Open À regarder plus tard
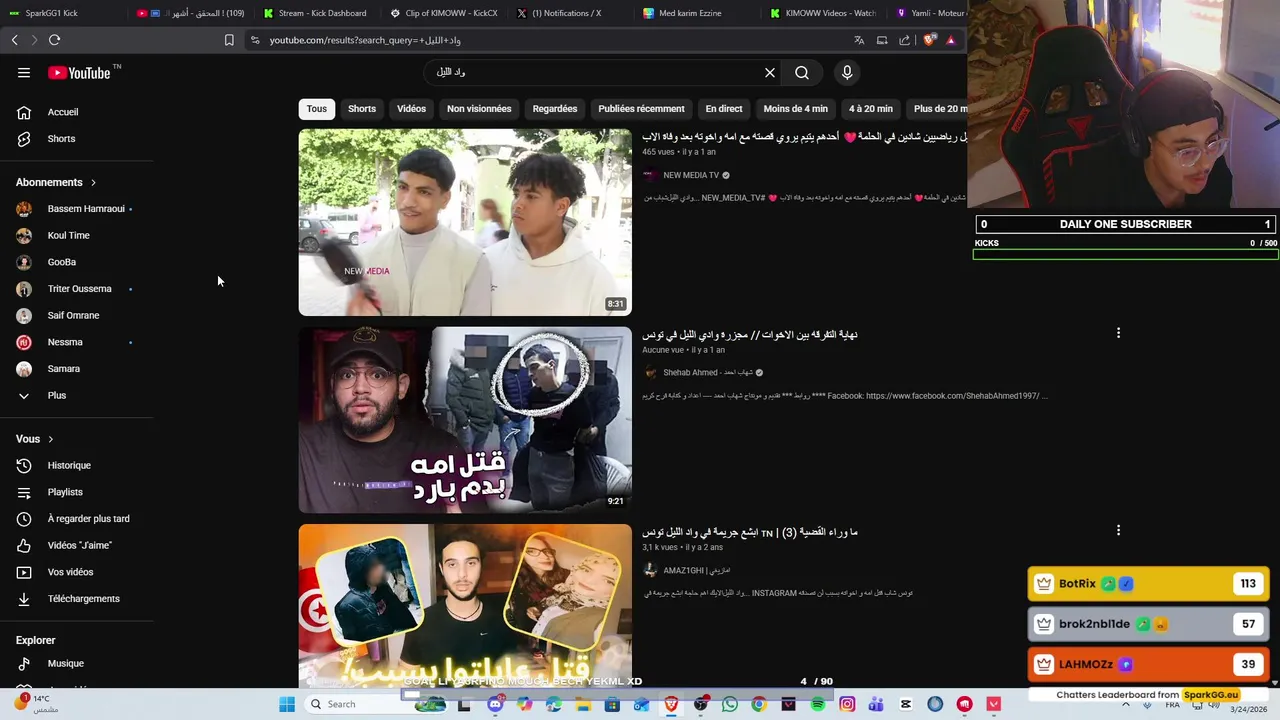The width and height of the screenshot is (1280, 720). pos(88,519)
